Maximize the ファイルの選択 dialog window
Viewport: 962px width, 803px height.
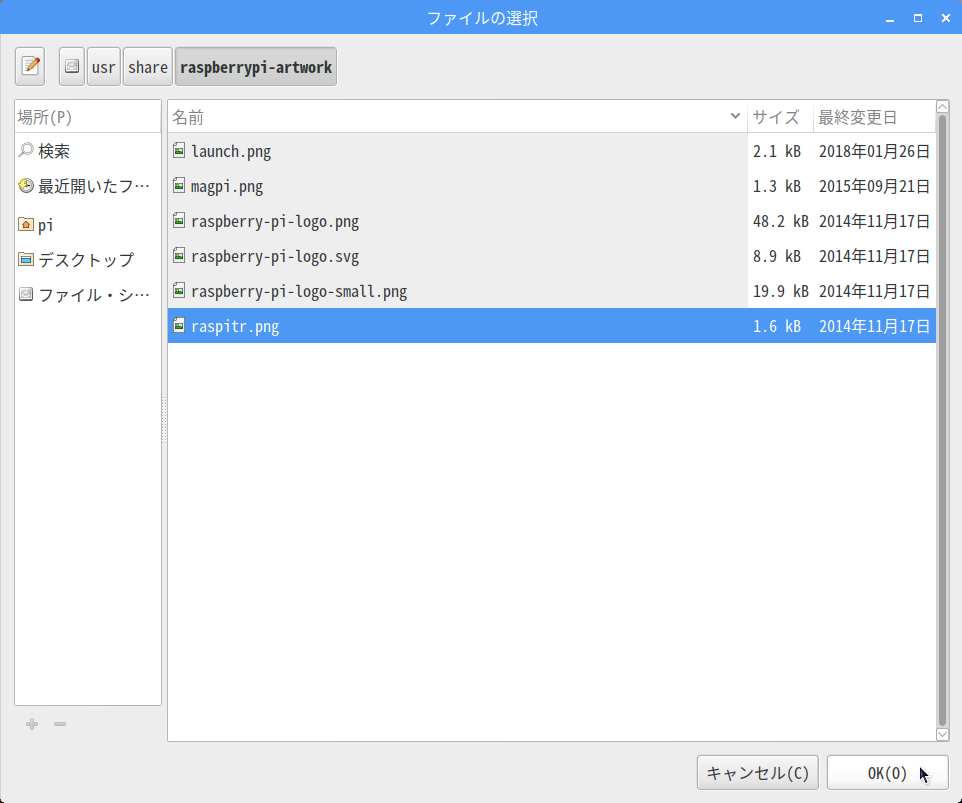pyautogui.click(x=918, y=18)
